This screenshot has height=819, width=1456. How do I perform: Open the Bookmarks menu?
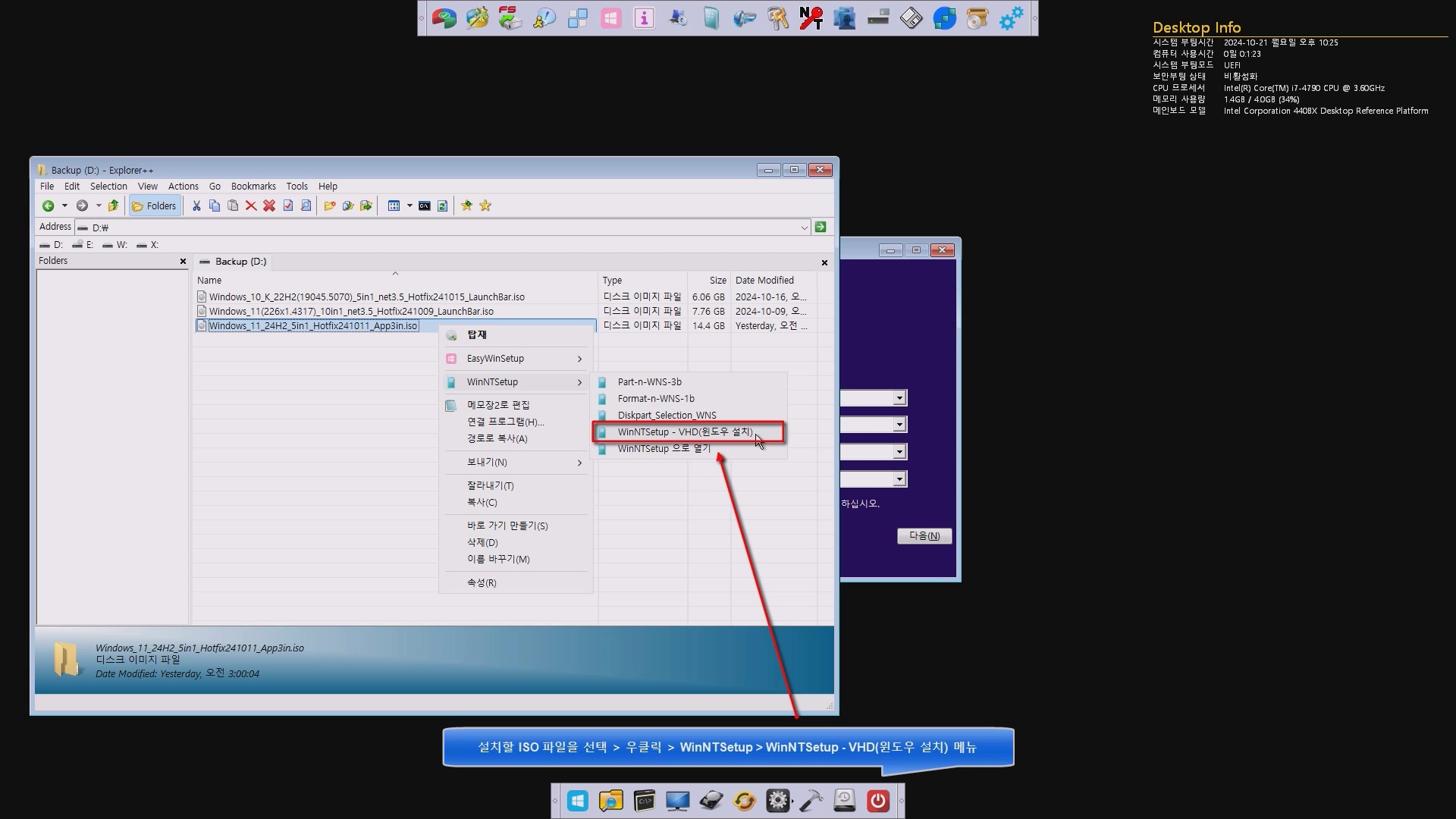[x=253, y=186]
